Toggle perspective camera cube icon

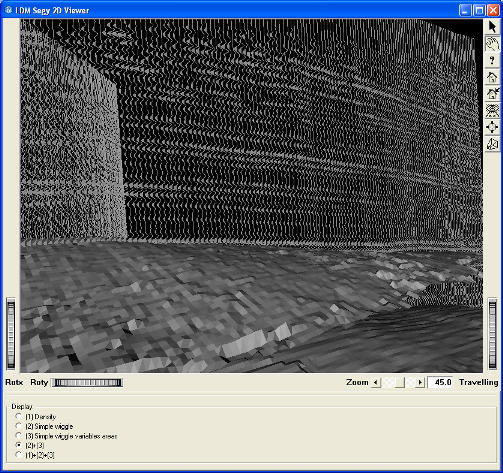[492, 144]
